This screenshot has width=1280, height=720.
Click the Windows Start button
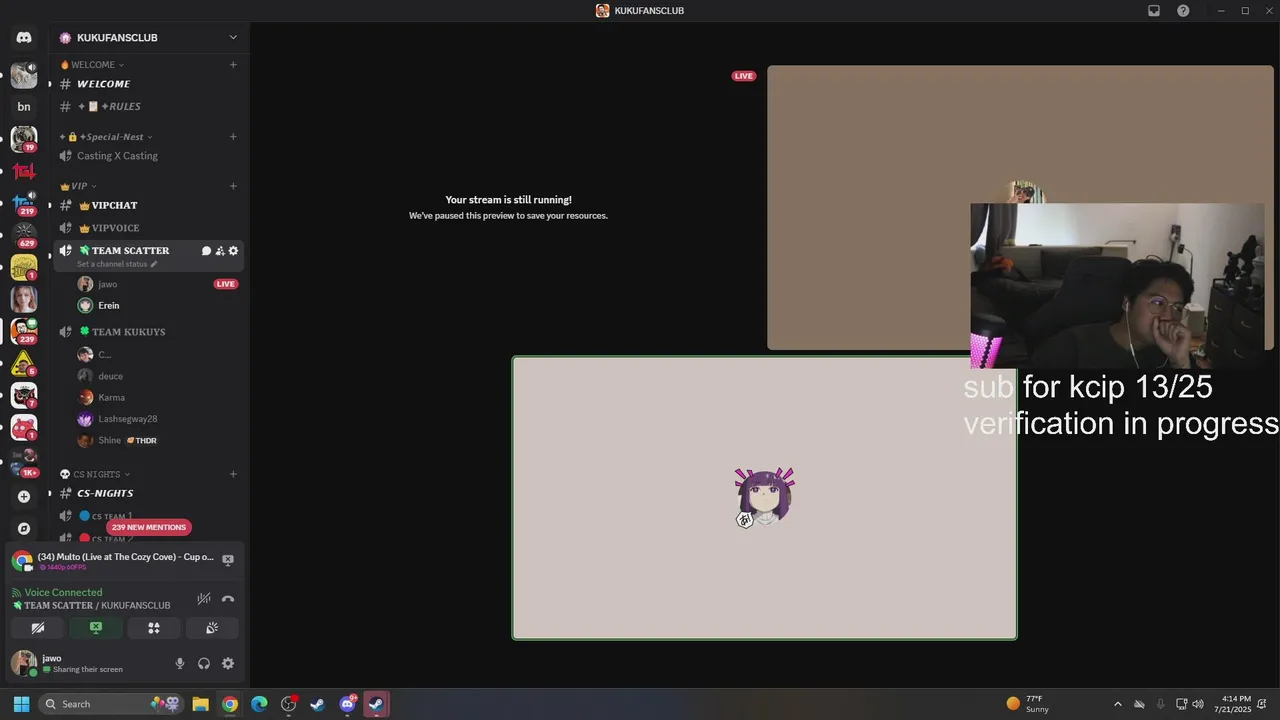point(21,704)
